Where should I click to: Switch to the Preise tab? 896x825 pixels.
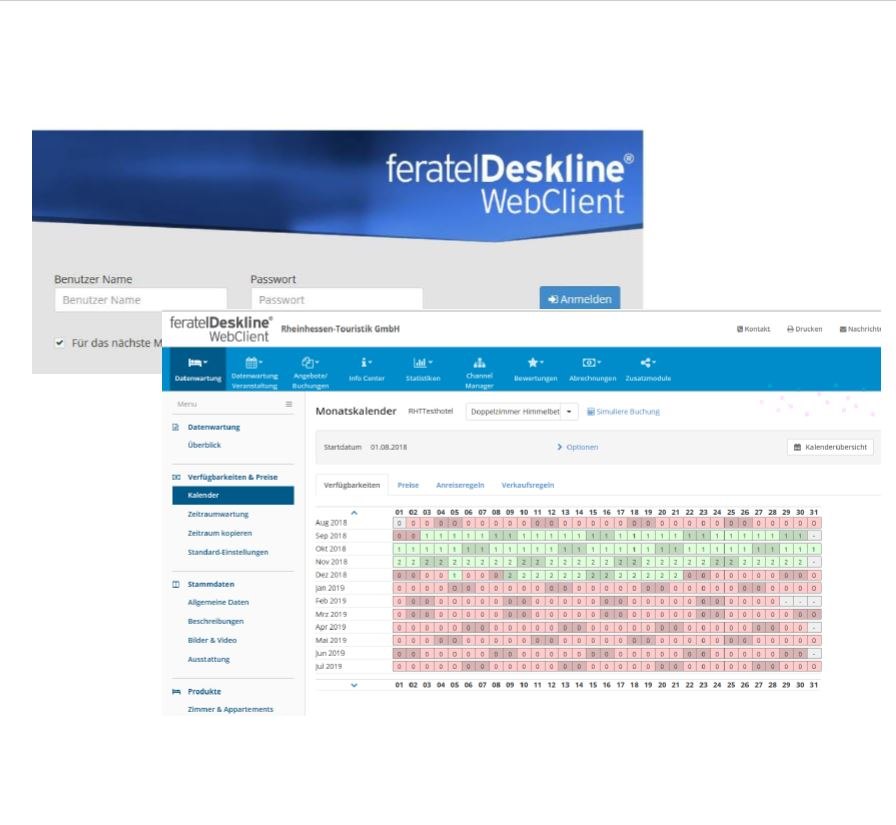(x=408, y=485)
